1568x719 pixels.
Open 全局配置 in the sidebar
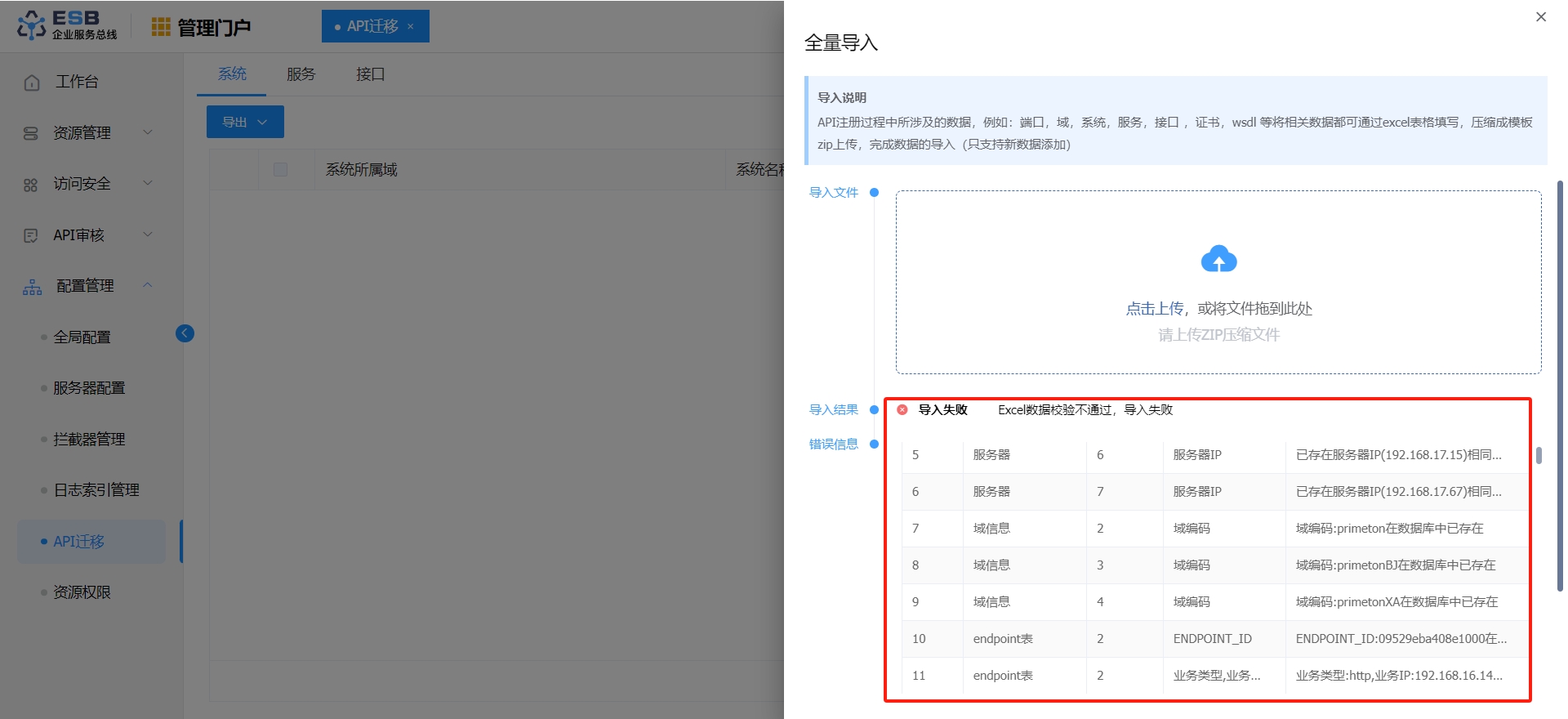(82, 337)
